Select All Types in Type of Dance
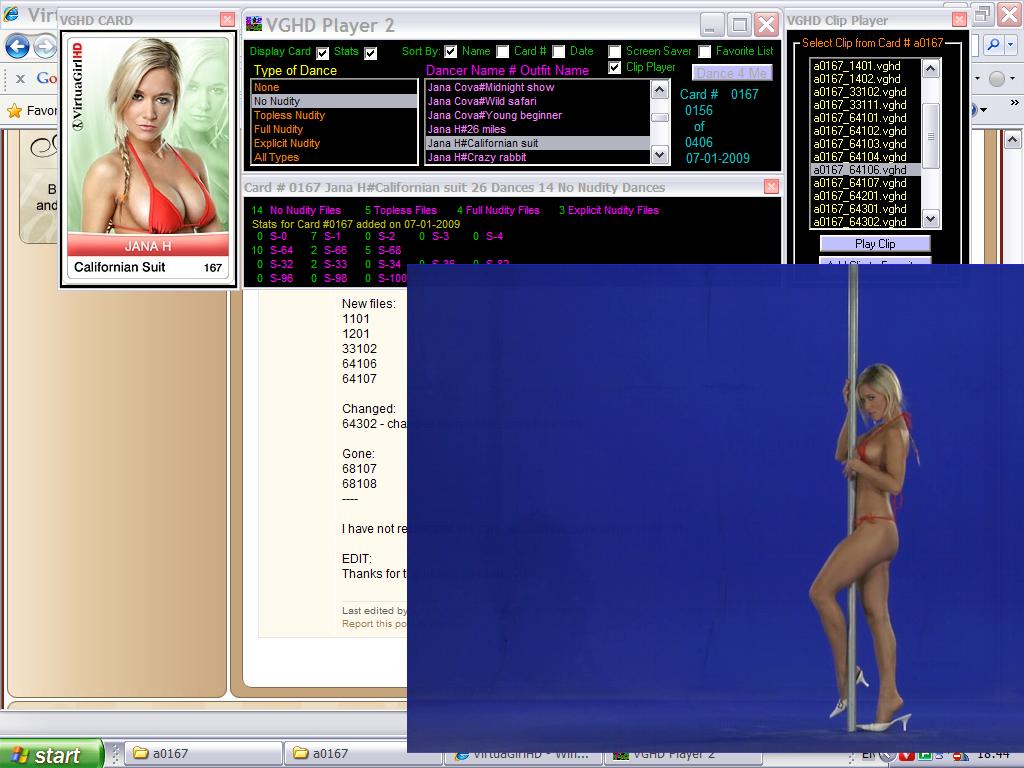 [334, 157]
